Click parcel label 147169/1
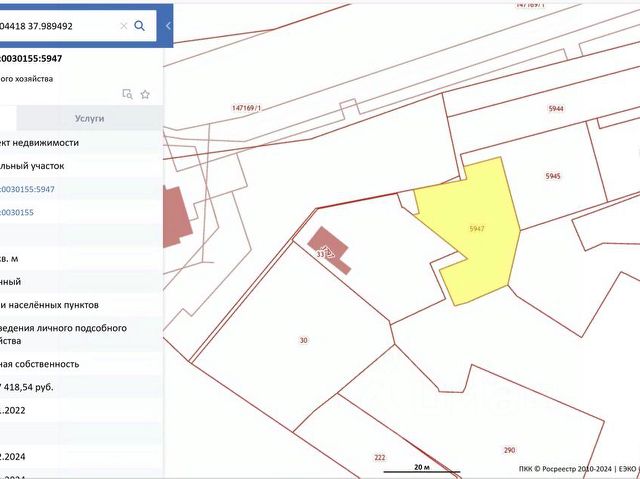This screenshot has width=640, height=479. pyautogui.click(x=246, y=108)
